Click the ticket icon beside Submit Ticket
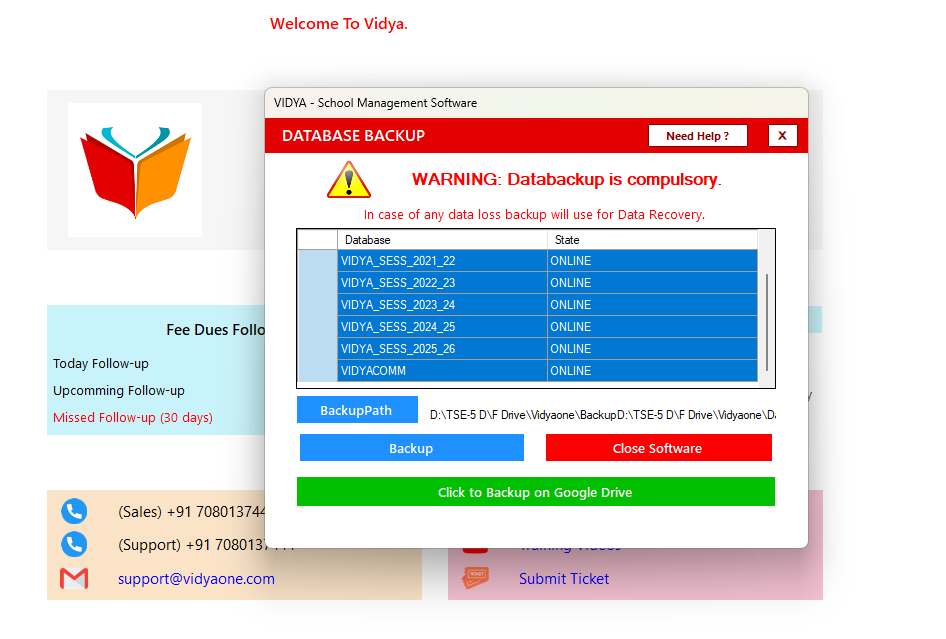 pos(476,577)
